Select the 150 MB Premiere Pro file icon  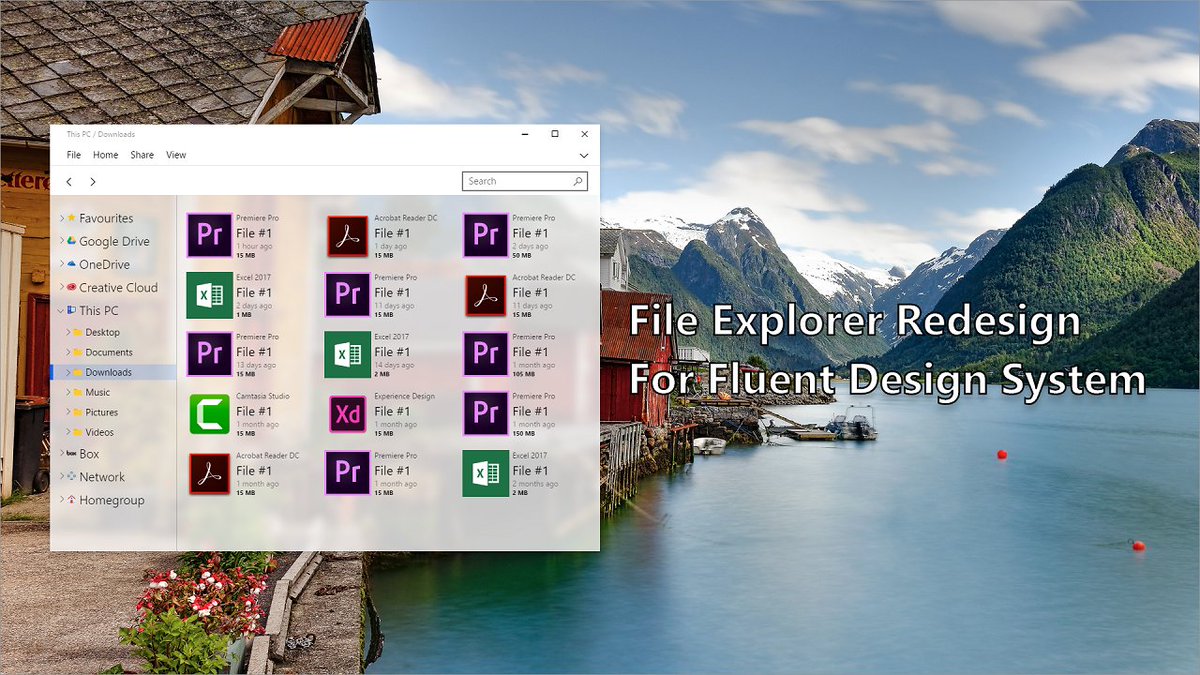tap(485, 414)
